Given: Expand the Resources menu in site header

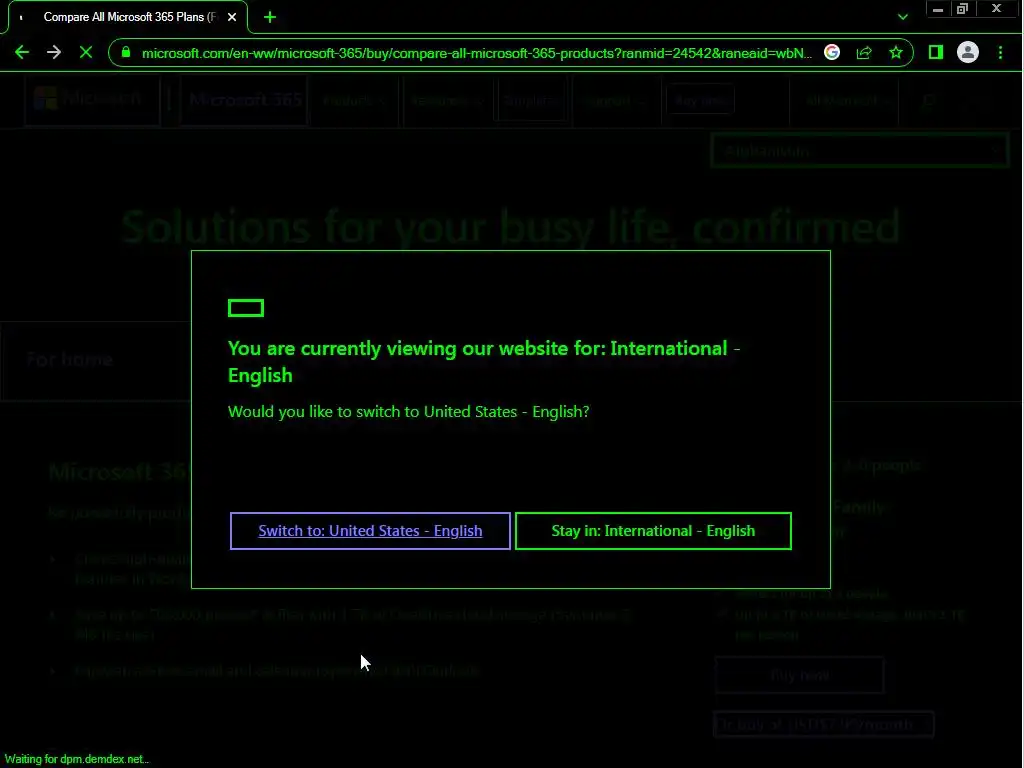Looking at the screenshot, I should [x=447, y=101].
